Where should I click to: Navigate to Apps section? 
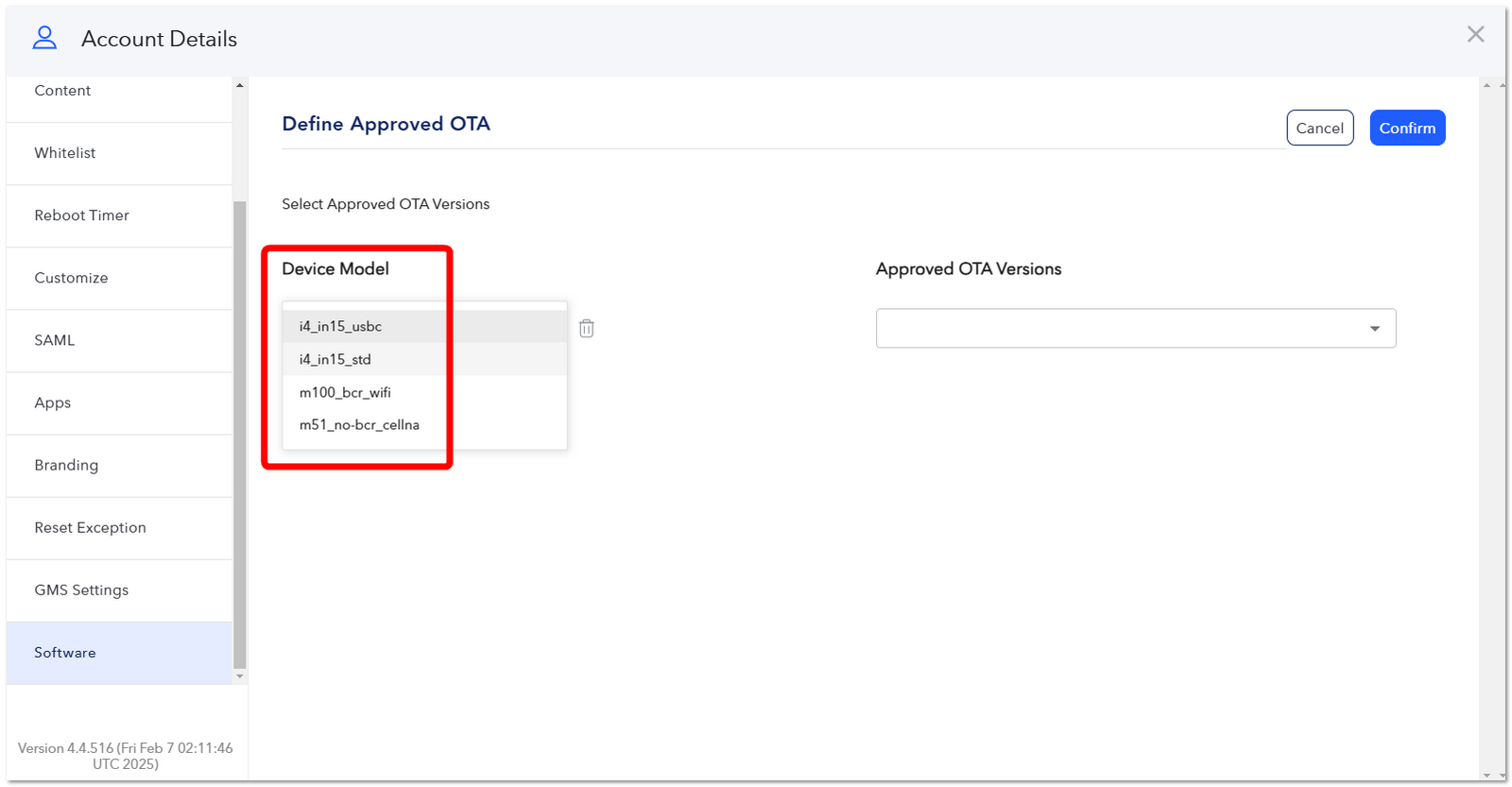point(119,402)
